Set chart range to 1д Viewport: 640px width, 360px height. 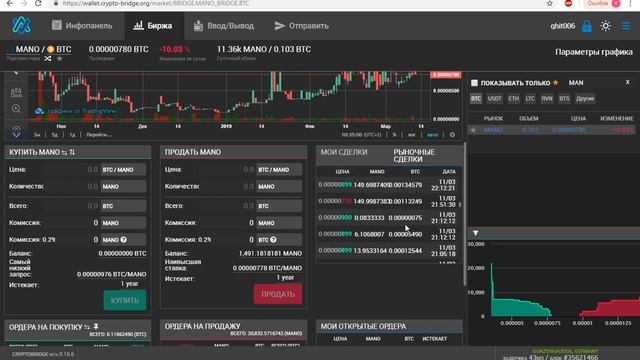tap(72, 135)
